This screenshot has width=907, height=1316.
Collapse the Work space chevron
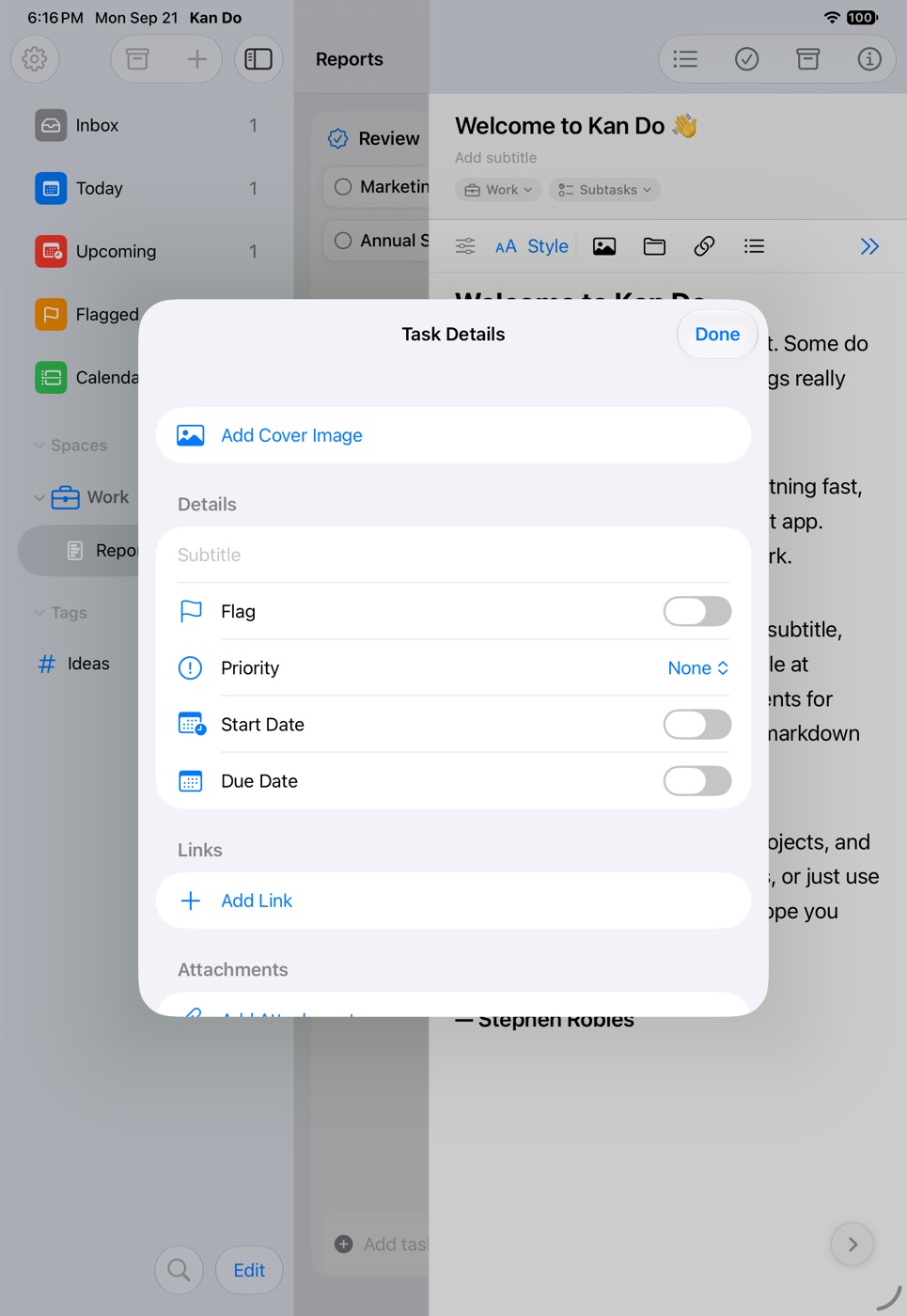(x=39, y=497)
